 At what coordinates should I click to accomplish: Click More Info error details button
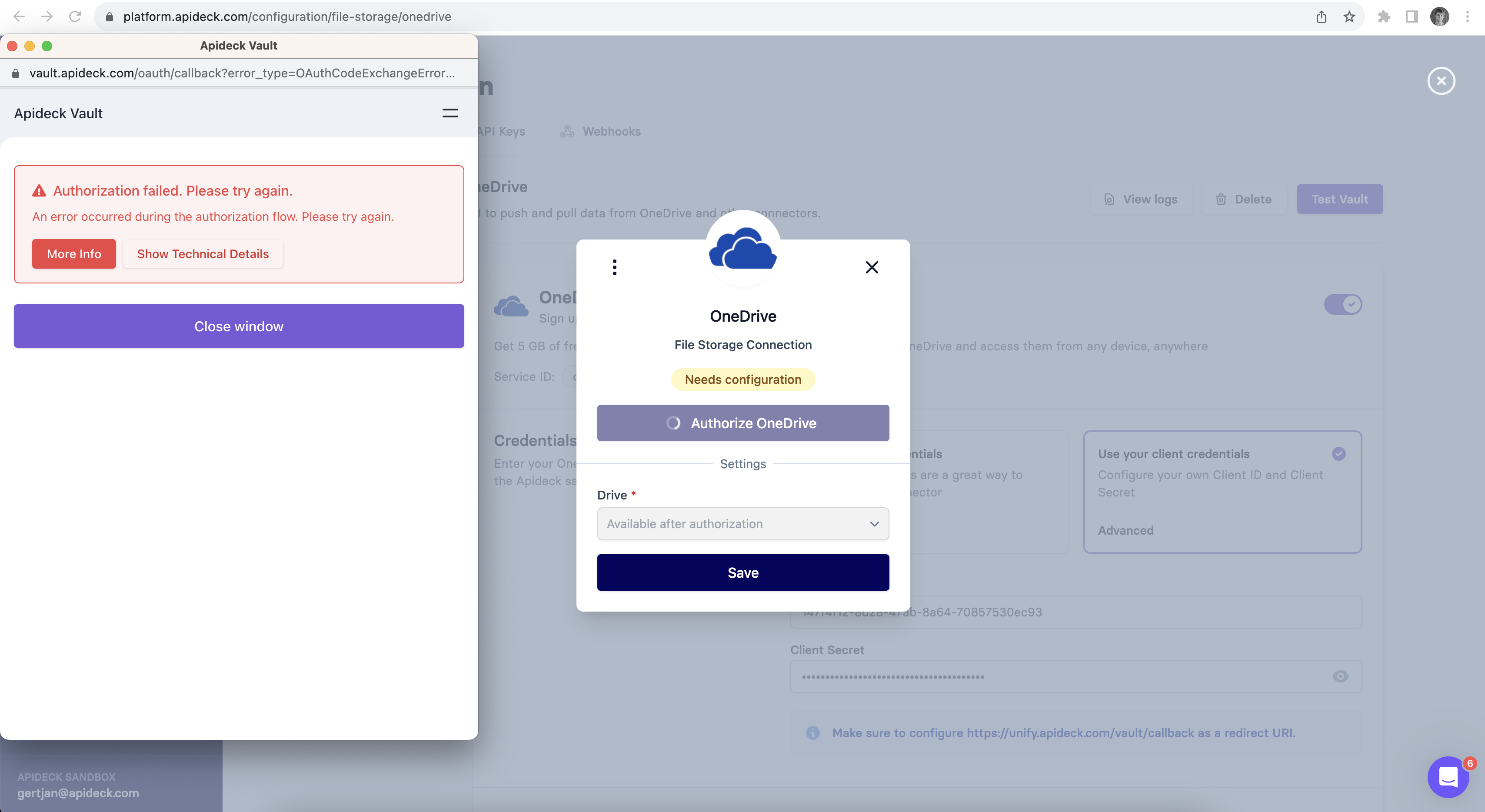(x=74, y=254)
